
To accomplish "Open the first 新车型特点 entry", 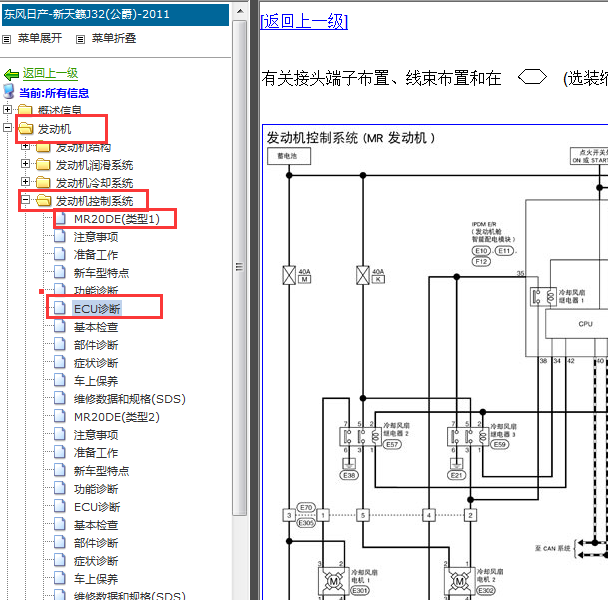I will [x=101, y=273].
